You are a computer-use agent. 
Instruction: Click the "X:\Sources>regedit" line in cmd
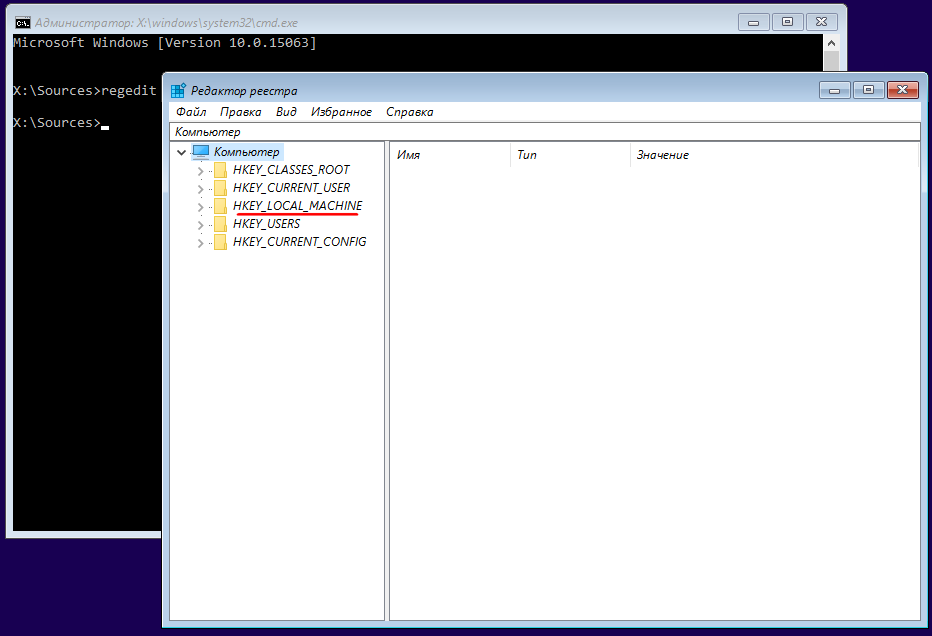point(85,90)
